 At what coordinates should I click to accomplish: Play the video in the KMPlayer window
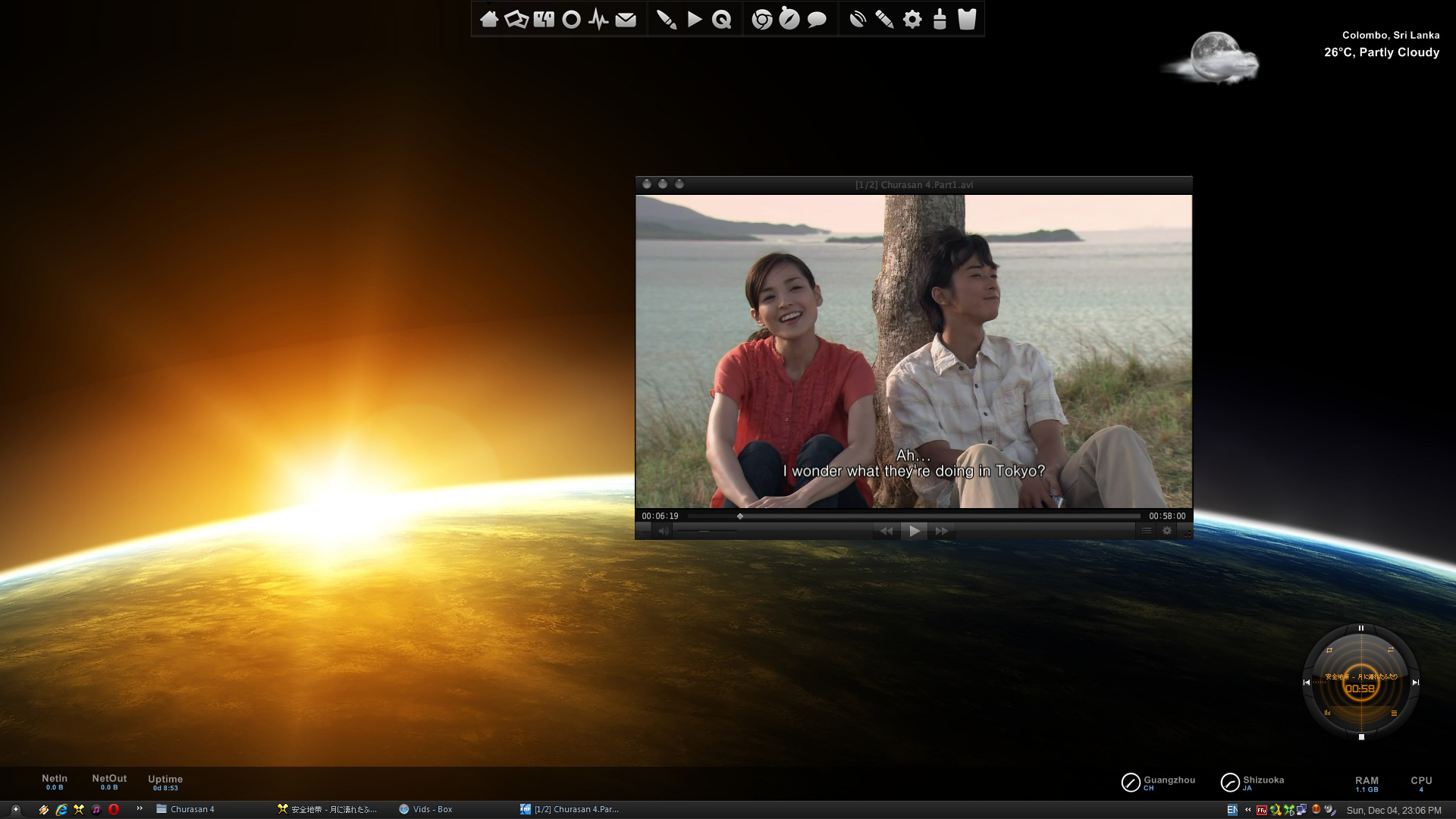pos(915,531)
